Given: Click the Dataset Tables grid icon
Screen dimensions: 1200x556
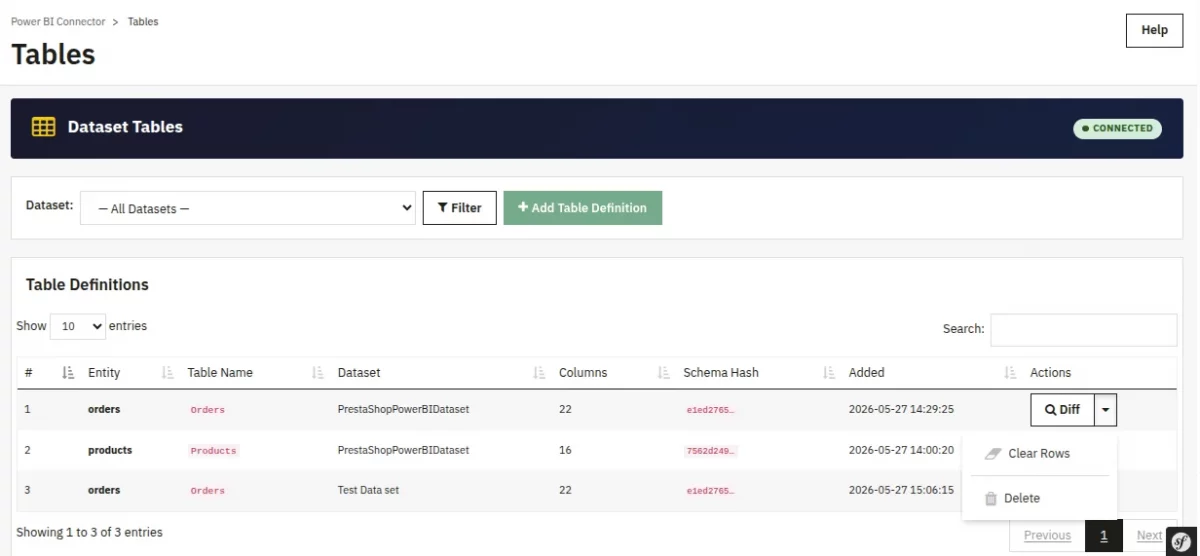Looking at the screenshot, I should [x=43, y=128].
